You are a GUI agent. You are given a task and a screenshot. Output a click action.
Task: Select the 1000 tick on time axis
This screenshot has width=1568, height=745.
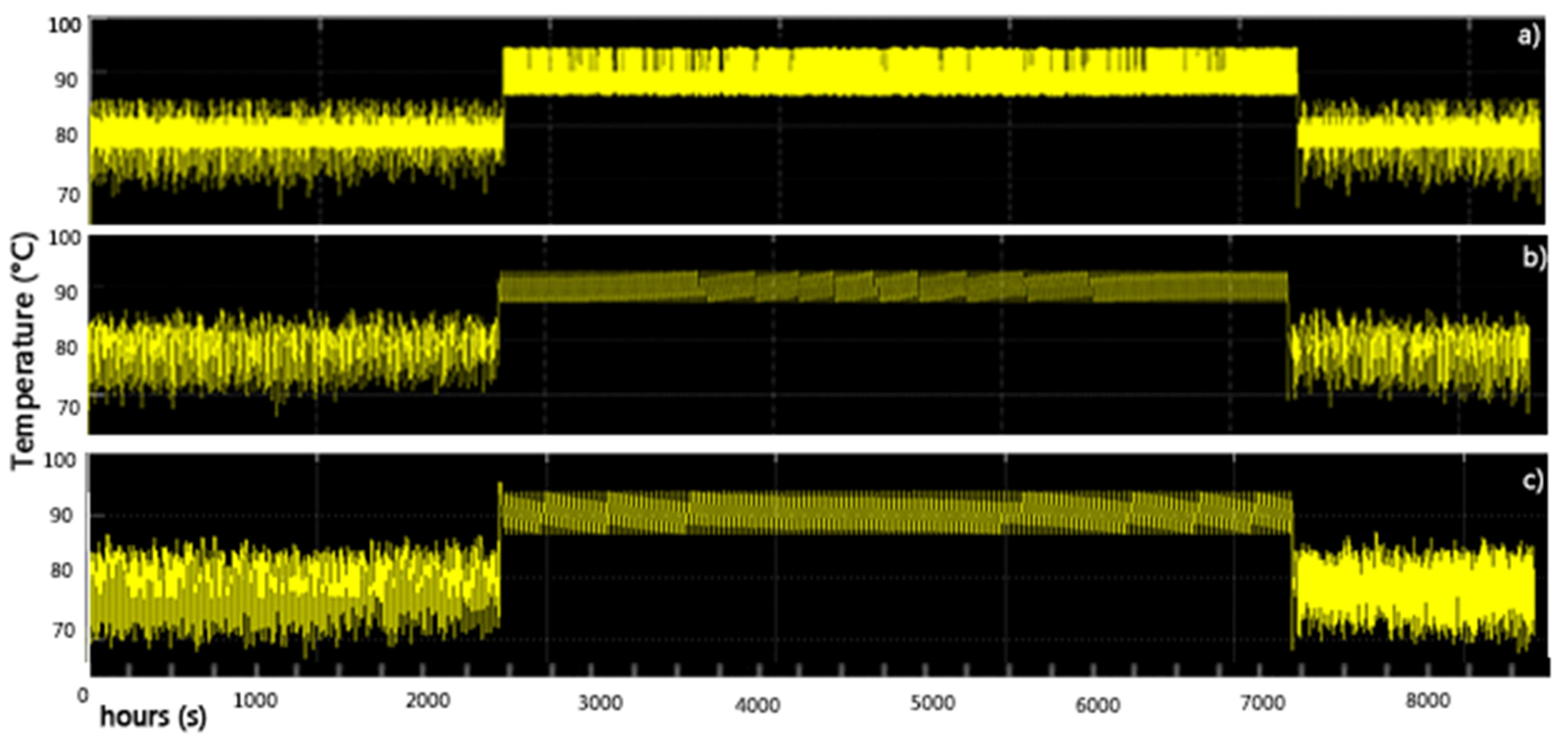pyautogui.click(x=255, y=701)
